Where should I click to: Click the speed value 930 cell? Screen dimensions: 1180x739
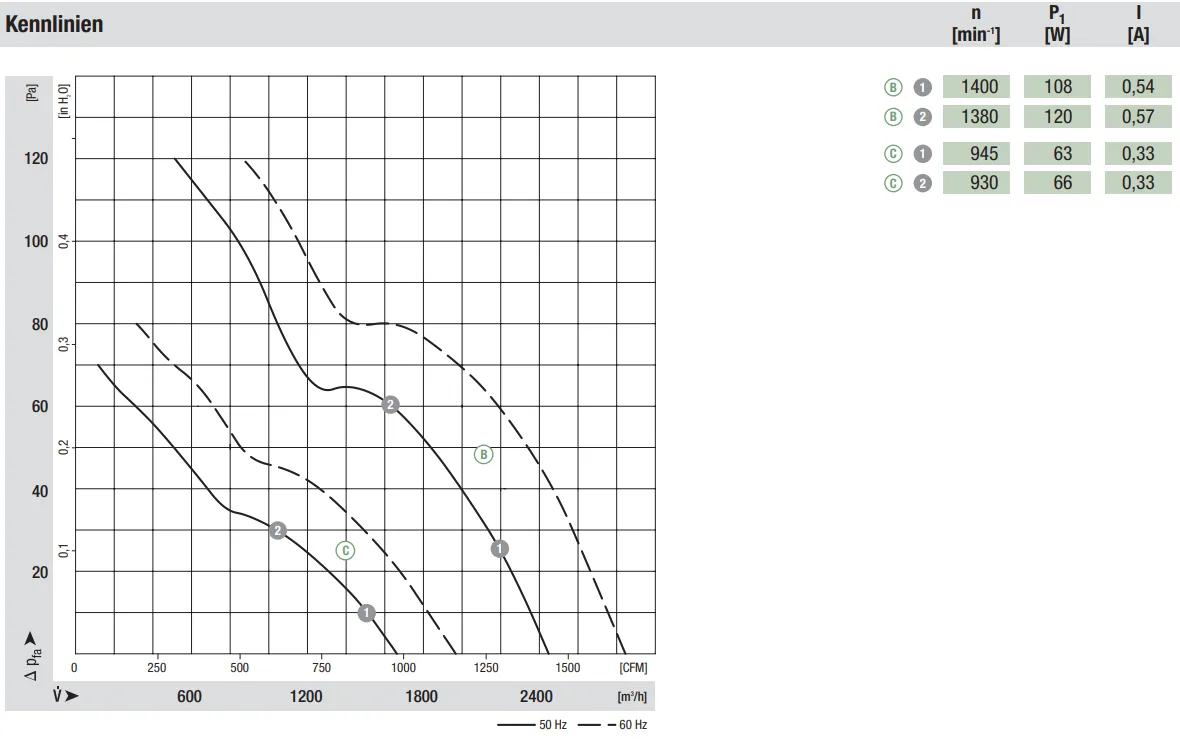976,183
